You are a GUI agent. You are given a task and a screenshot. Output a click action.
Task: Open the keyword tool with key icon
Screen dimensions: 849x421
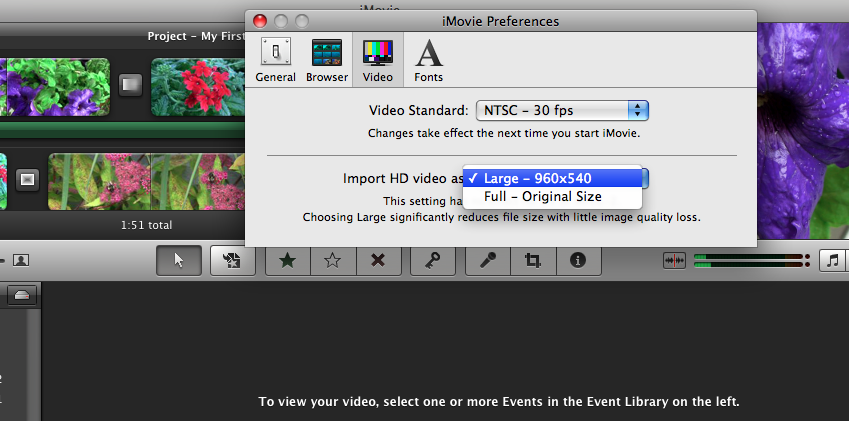tap(433, 261)
